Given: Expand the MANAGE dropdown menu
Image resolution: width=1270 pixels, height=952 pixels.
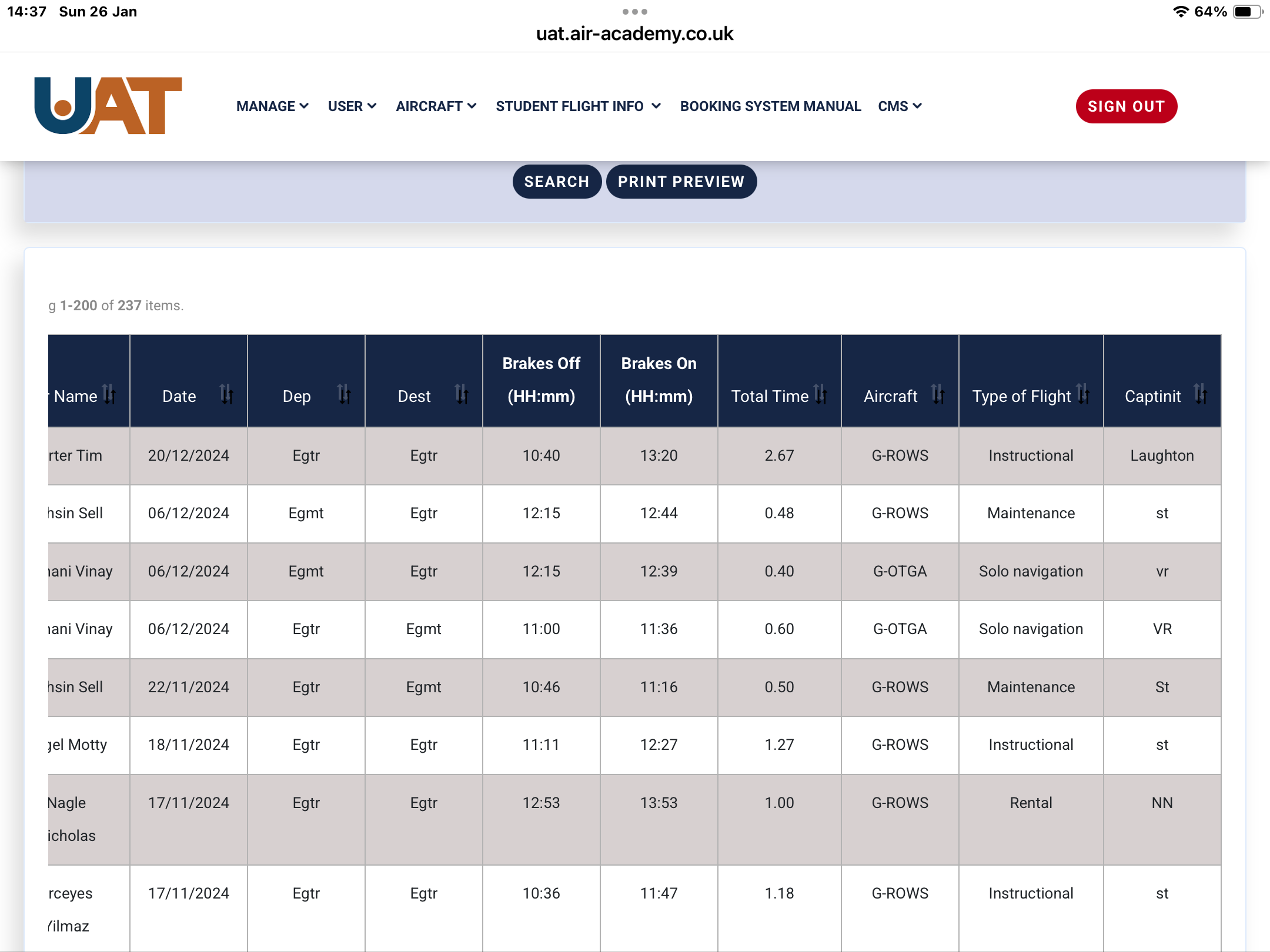Looking at the screenshot, I should pos(272,106).
